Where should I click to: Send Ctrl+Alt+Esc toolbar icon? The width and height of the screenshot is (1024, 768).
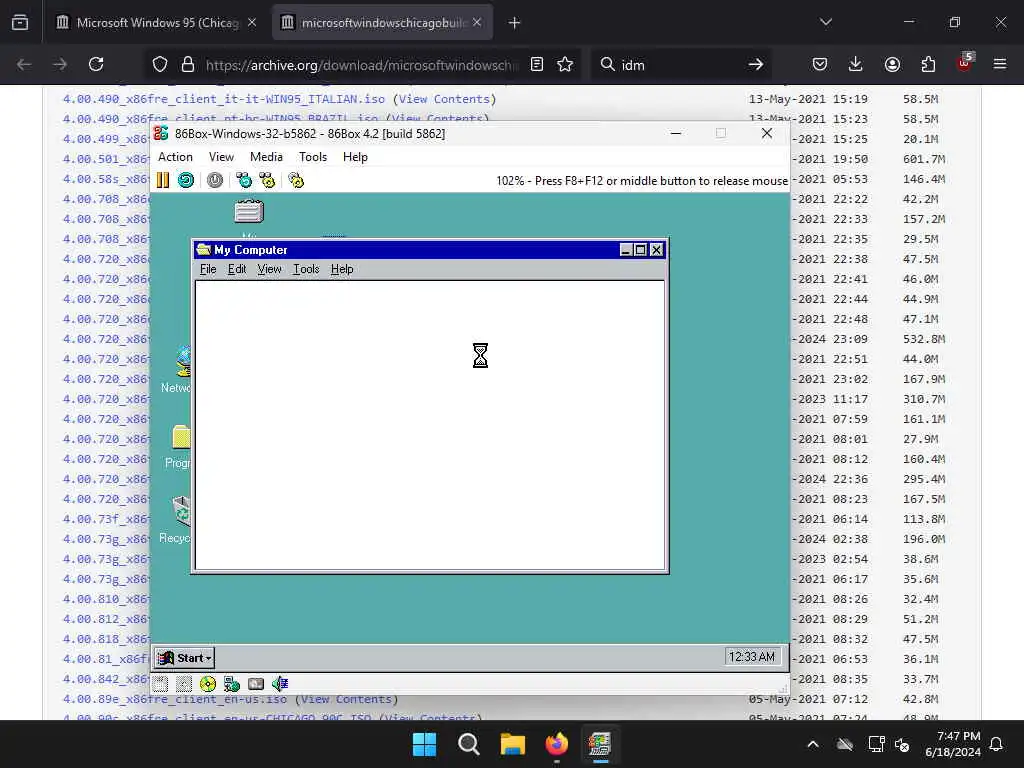[267, 180]
